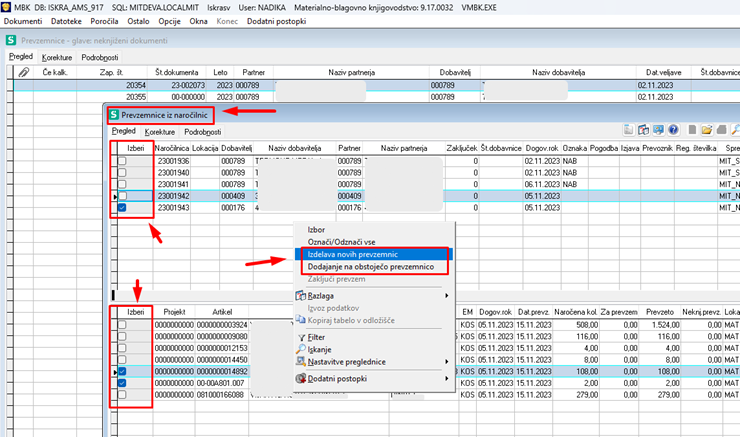Open the Dokumenti menu
740x437 pixels.
click(x=23, y=21)
